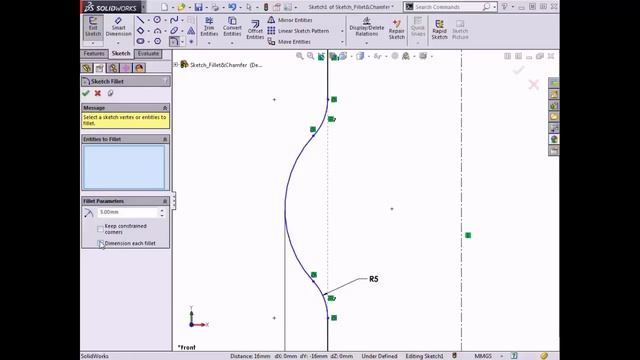
Task: Select the Ellipse sketch tool
Action: point(174,31)
